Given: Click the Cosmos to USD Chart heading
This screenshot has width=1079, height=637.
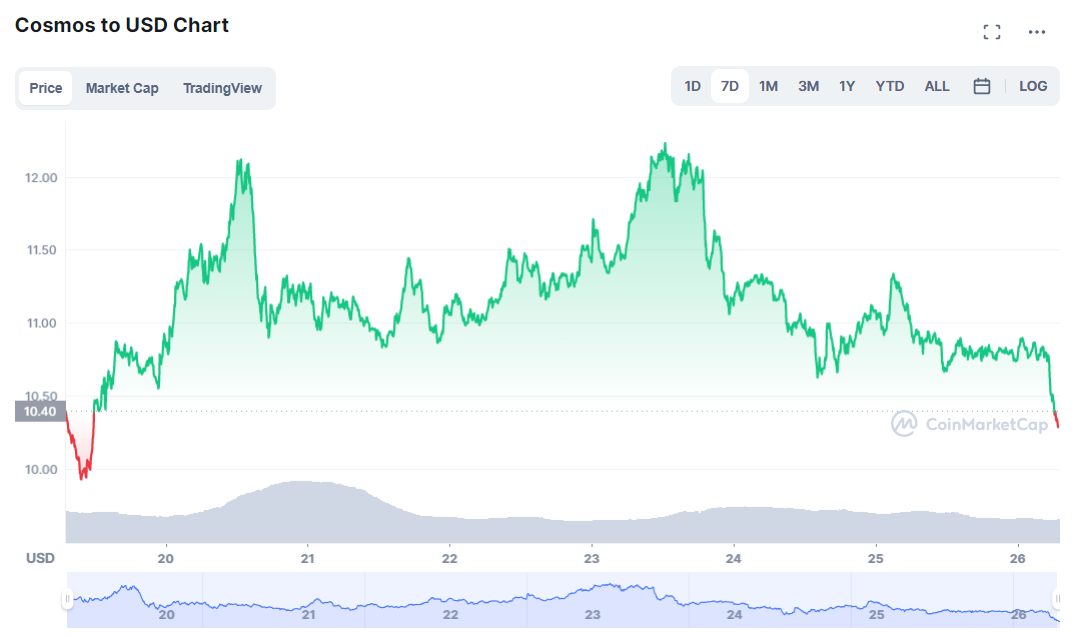Looking at the screenshot, I should coord(122,25).
